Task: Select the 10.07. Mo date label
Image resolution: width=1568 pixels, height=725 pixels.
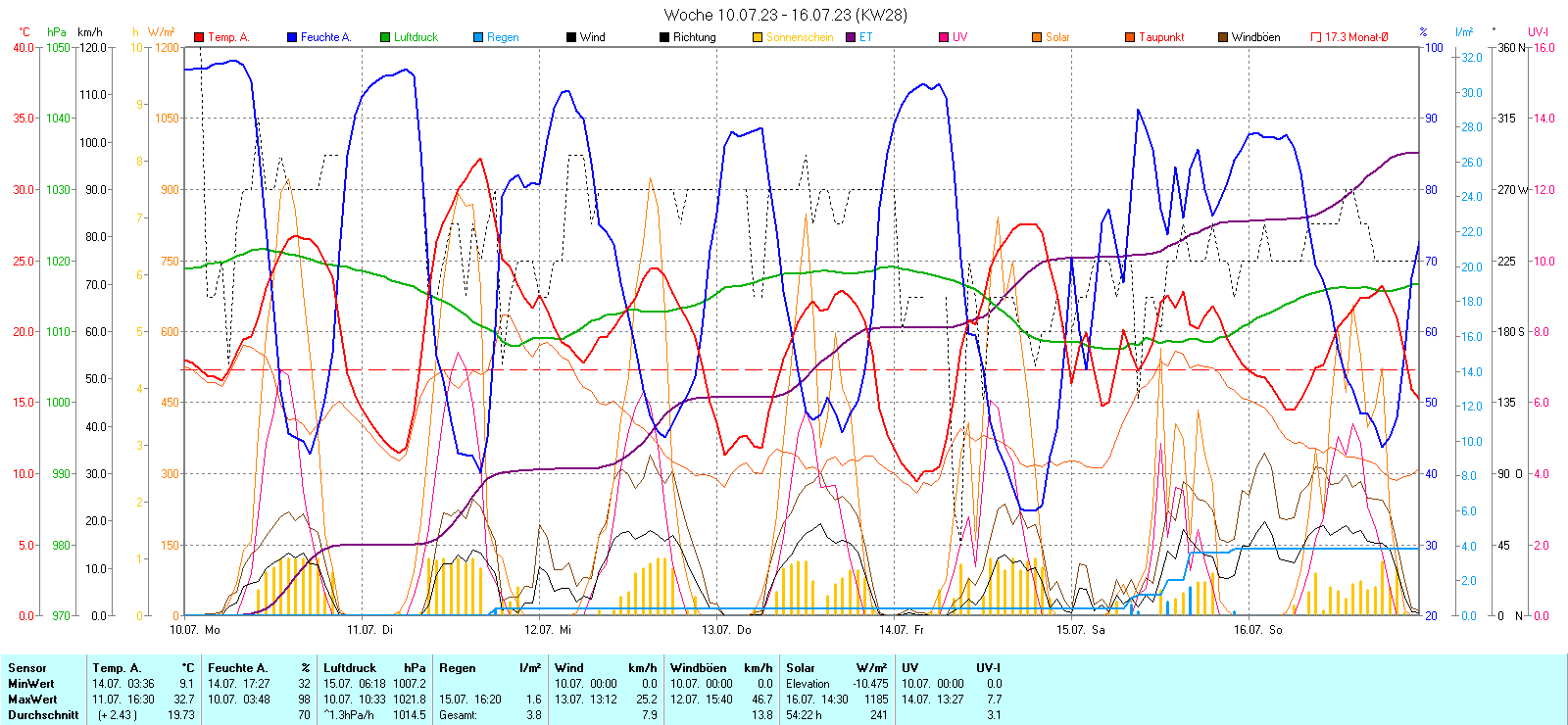Action: (x=195, y=630)
